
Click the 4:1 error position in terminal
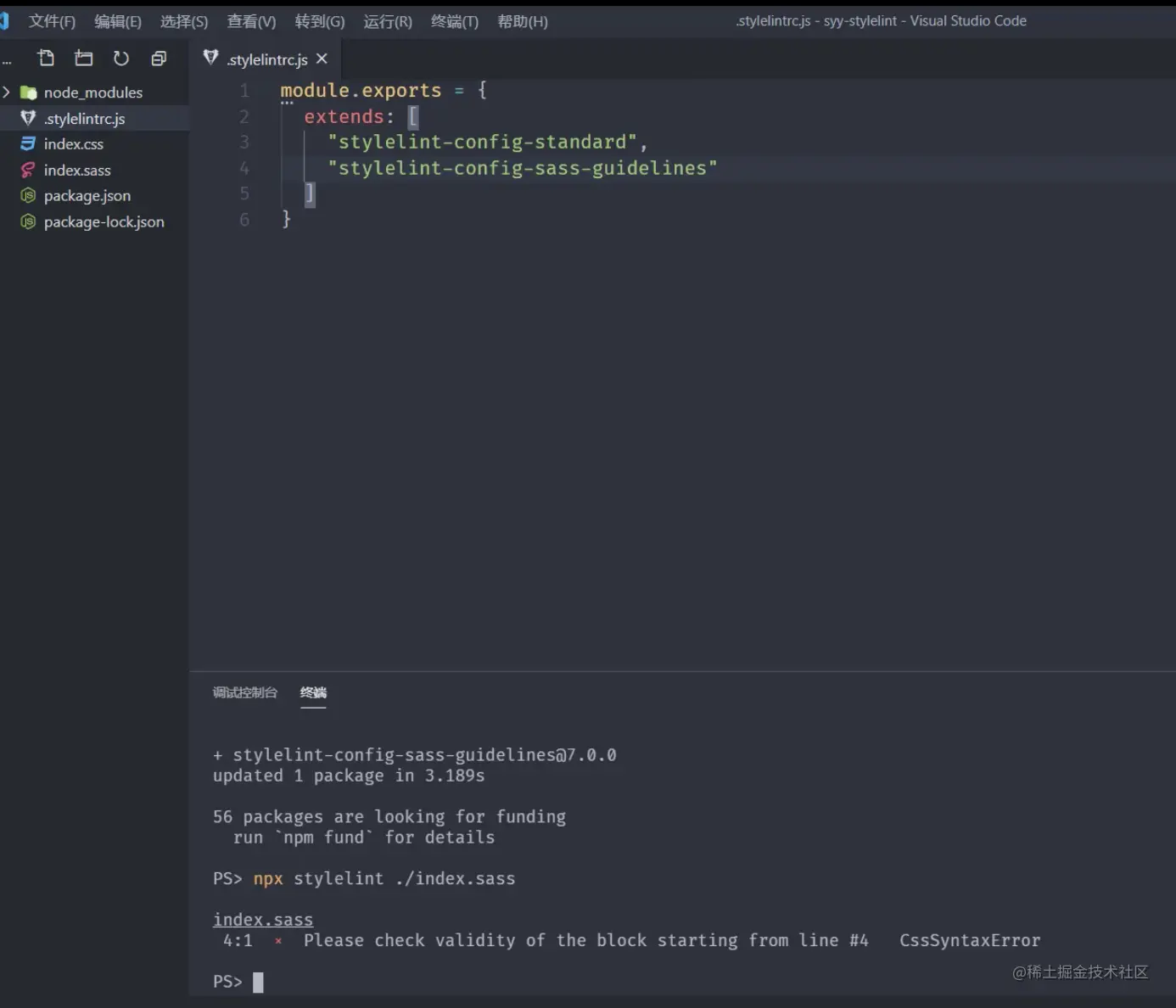point(238,940)
